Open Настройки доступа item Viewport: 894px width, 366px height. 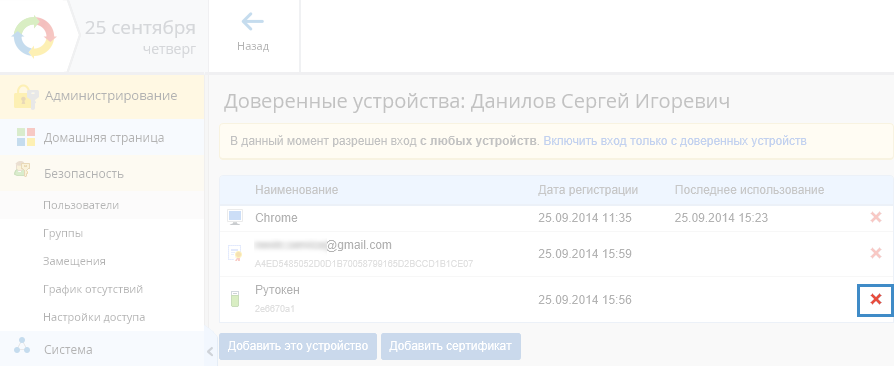coord(94,317)
